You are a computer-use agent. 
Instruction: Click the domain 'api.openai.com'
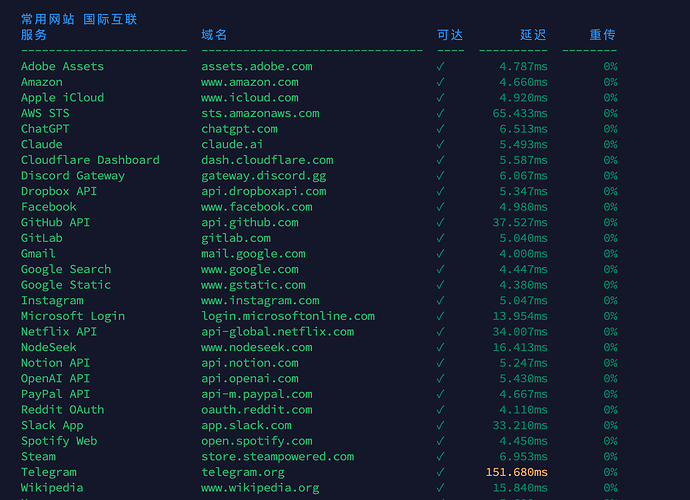pyautogui.click(x=250, y=379)
